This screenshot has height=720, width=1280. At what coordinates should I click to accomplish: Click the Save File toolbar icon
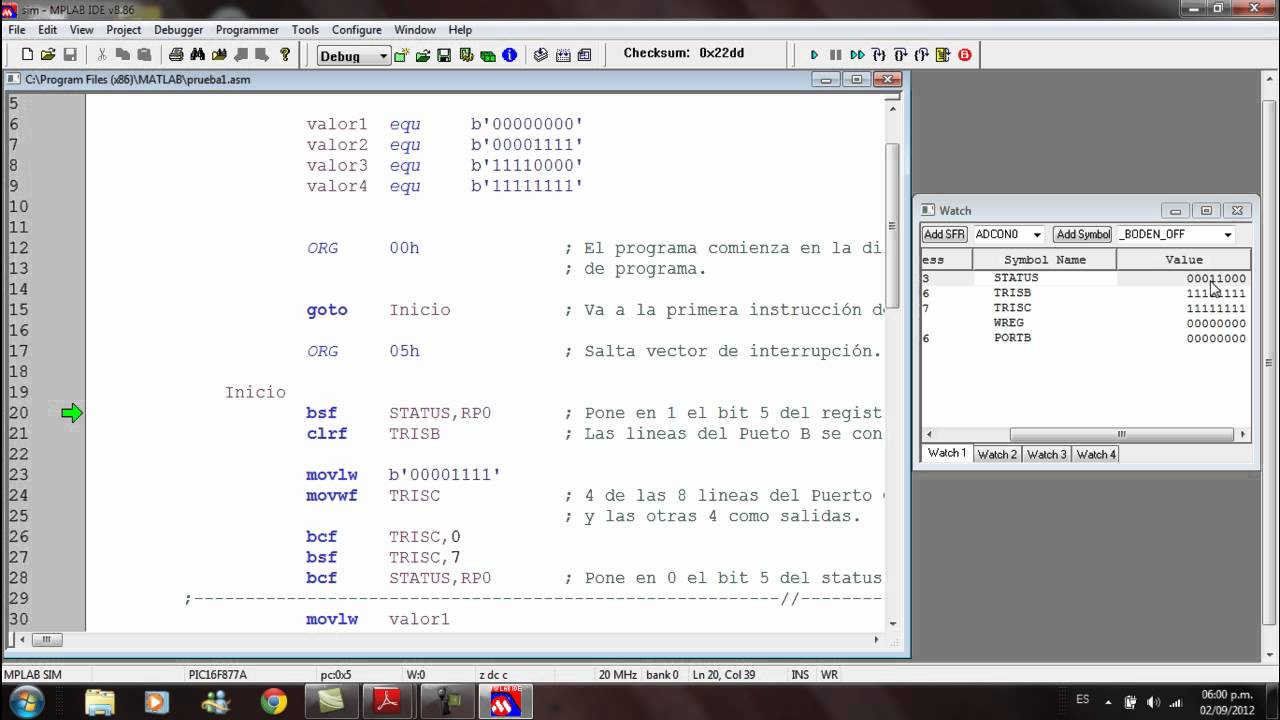click(x=70, y=55)
